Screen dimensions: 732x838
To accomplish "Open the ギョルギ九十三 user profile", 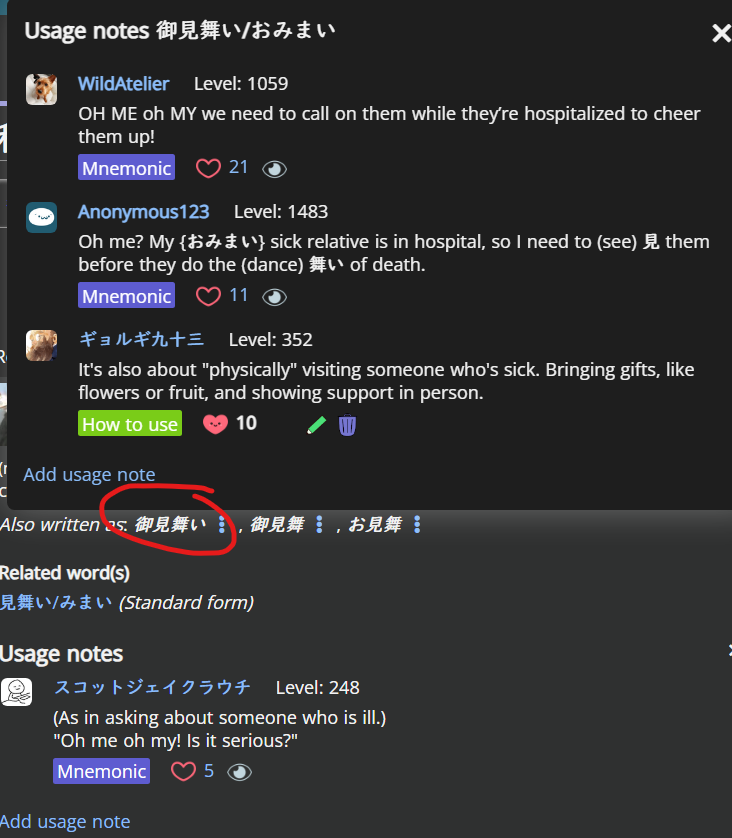I will pos(141,339).
